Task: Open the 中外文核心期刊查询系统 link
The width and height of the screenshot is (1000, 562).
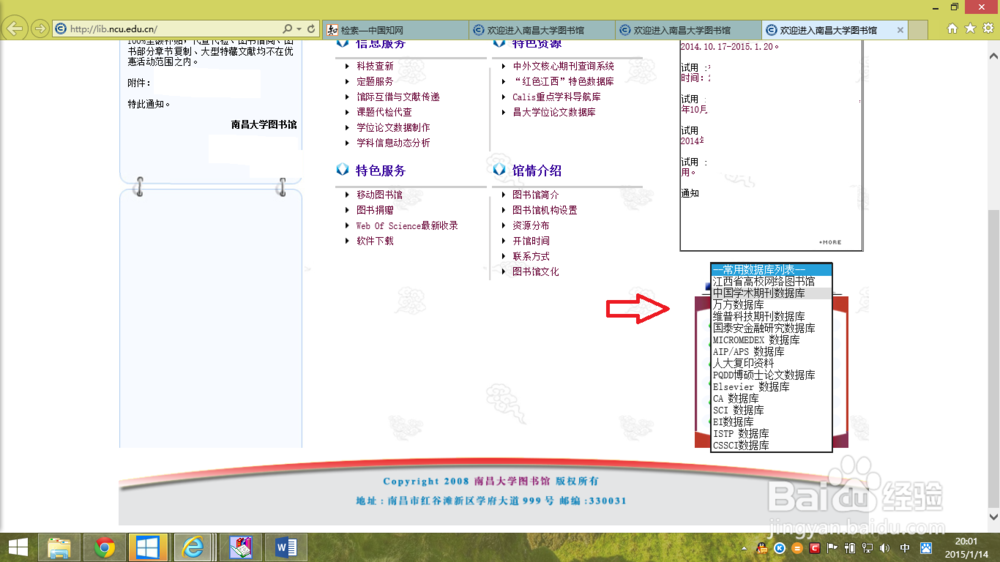Action: point(563,66)
